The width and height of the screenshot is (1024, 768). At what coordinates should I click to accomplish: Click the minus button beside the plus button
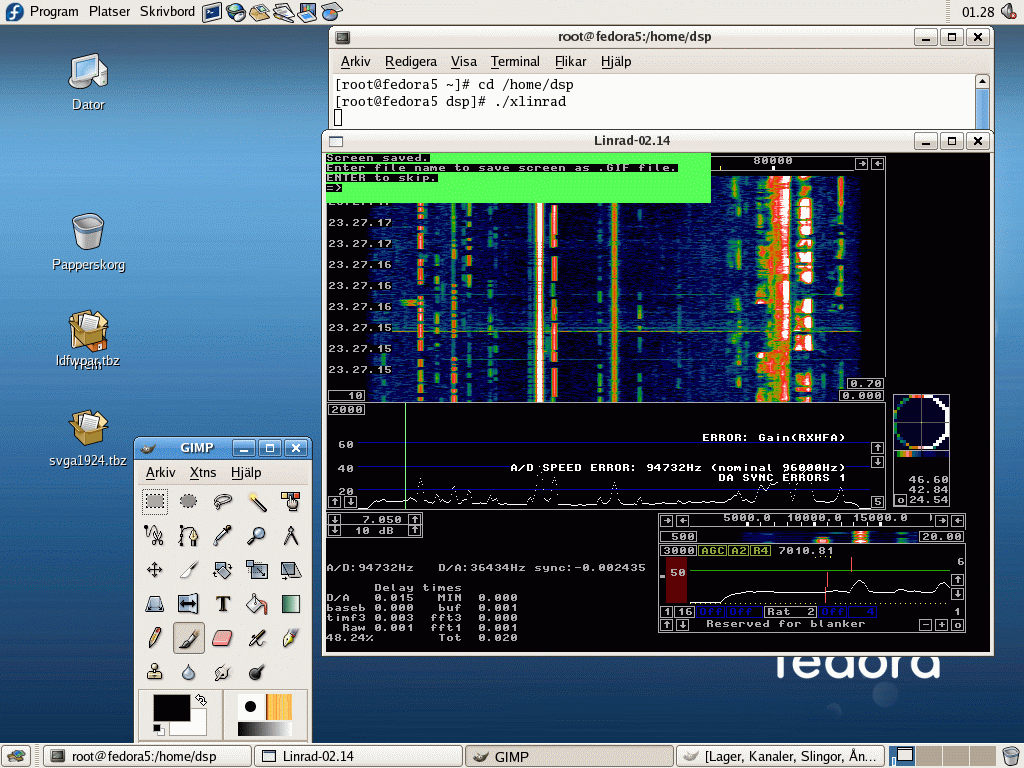tap(925, 625)
